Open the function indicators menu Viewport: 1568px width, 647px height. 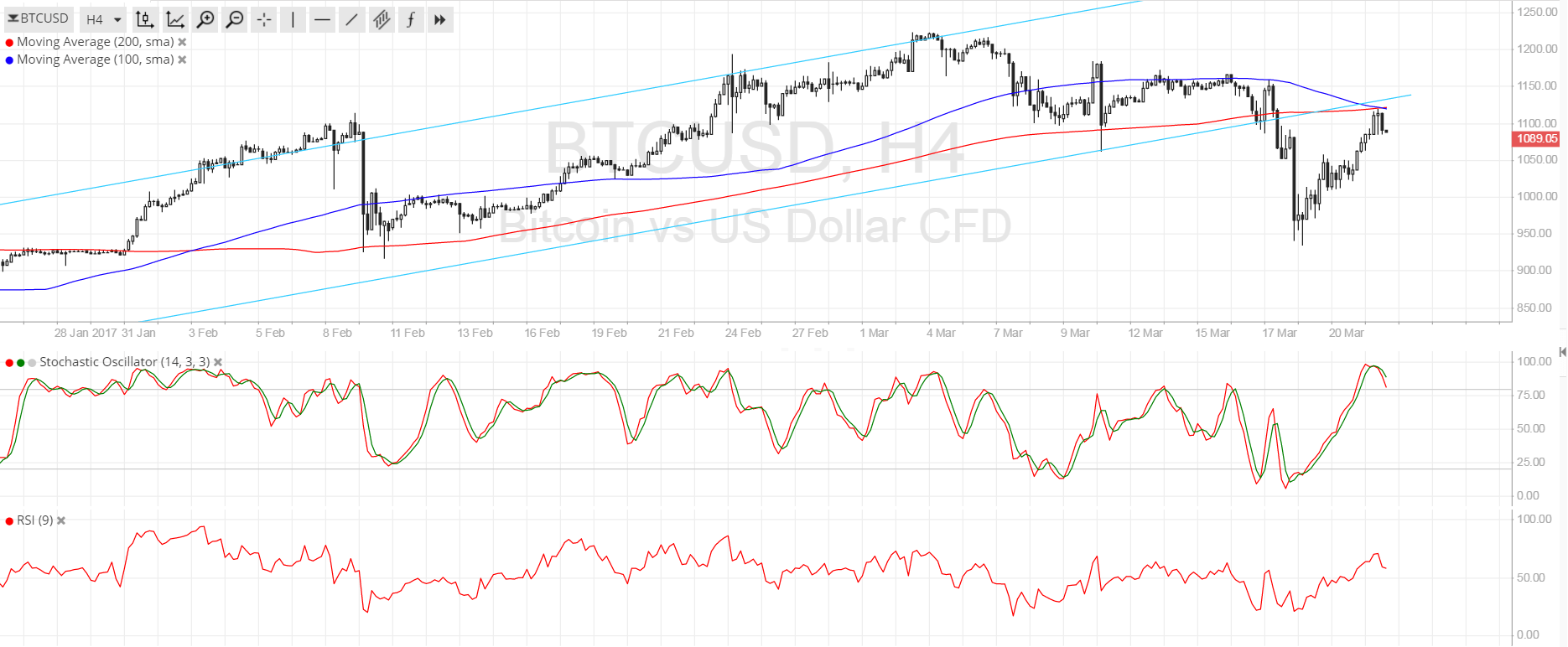(411, 19)
